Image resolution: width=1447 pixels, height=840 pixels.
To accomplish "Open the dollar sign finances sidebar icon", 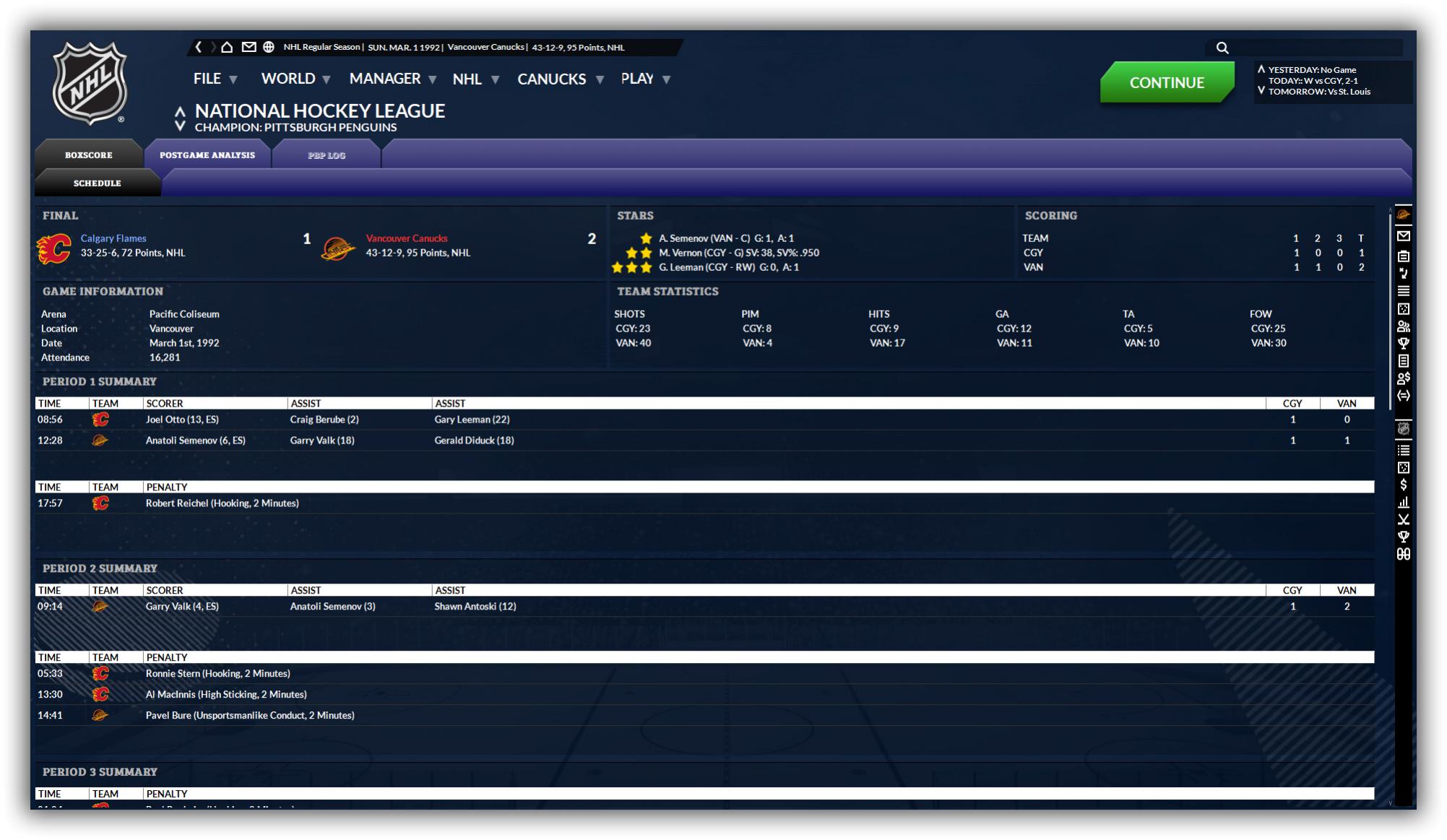I will [x=1403, y=485].
